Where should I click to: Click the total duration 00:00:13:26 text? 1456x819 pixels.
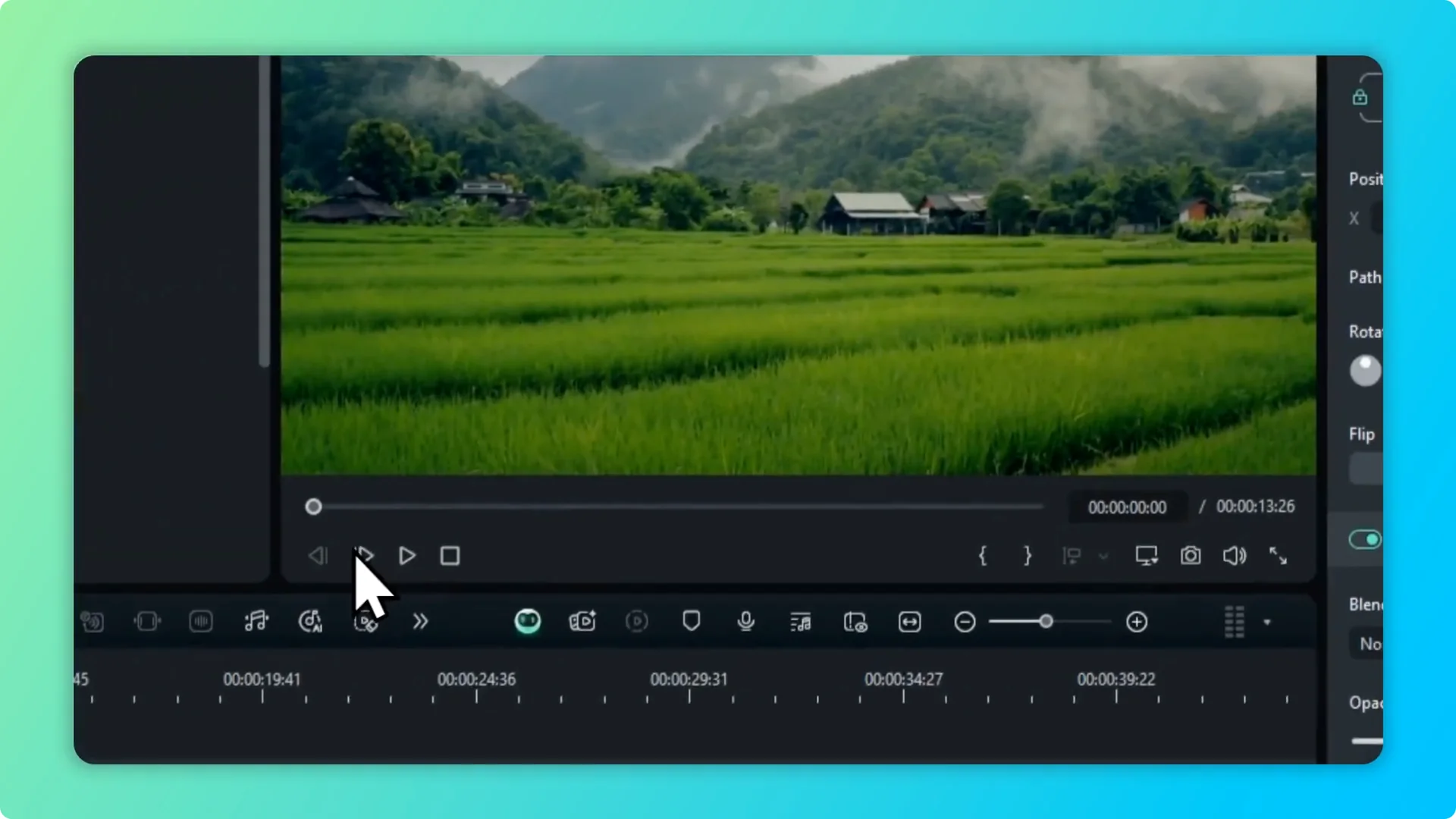pyautogui.click(x=1256, y=507)
